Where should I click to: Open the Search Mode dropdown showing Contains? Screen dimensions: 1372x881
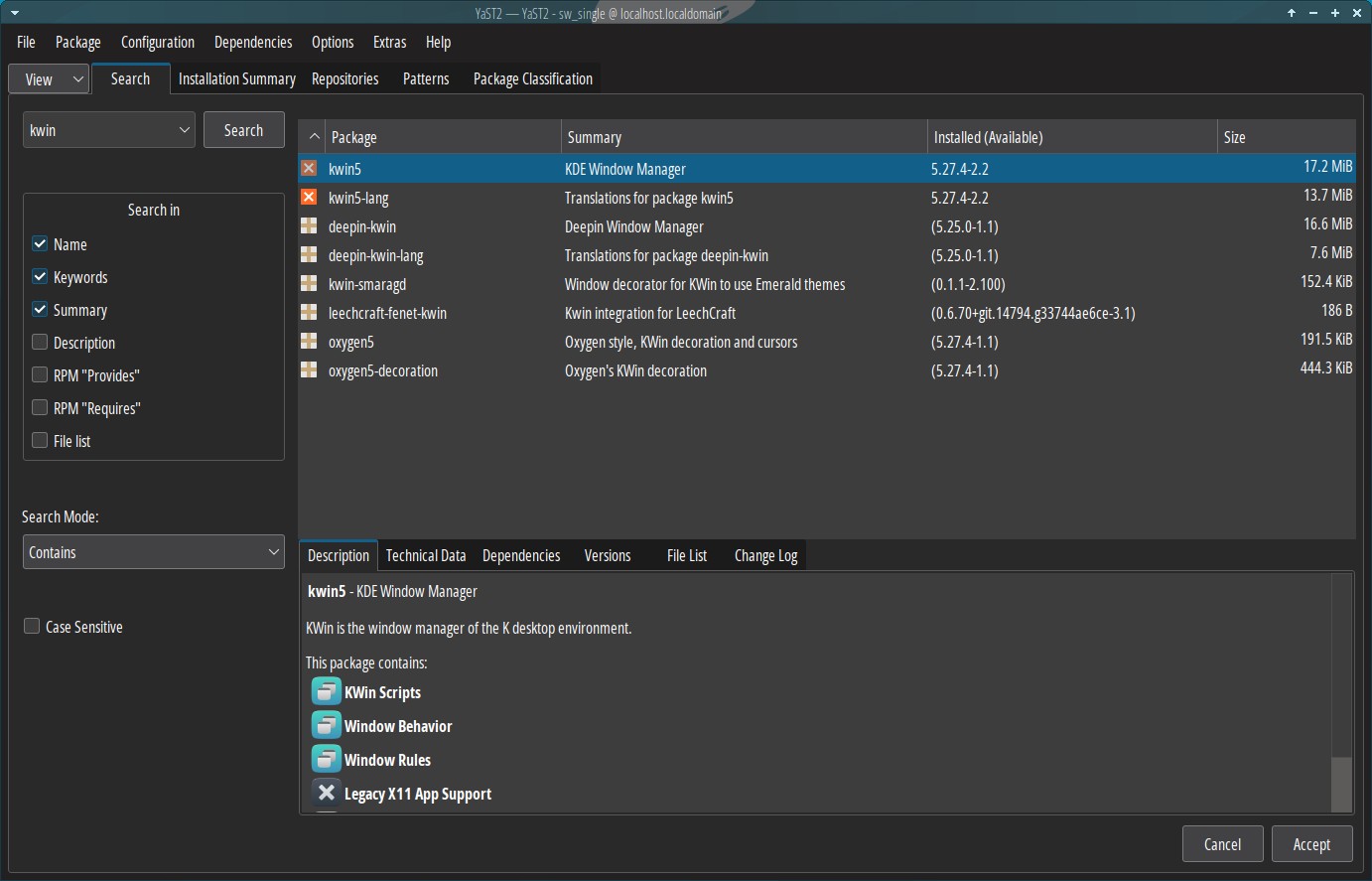coord(153,552)
